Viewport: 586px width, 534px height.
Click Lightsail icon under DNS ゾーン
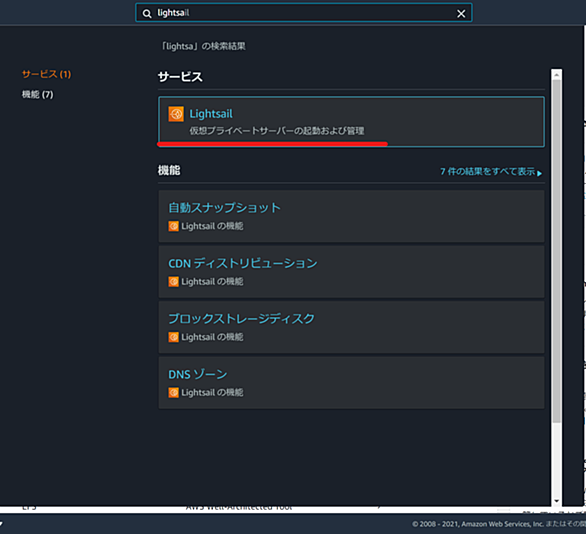173,392
